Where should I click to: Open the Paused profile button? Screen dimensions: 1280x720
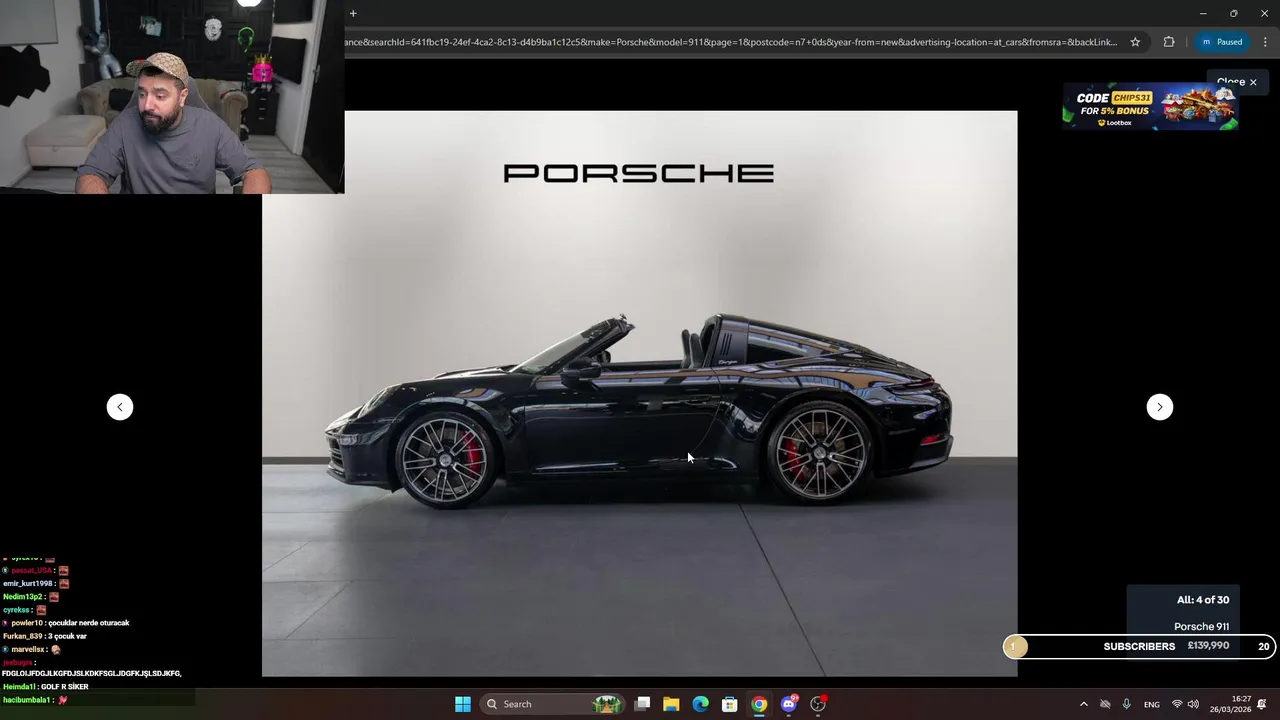pyautogui.click(x=1222, y=42)
